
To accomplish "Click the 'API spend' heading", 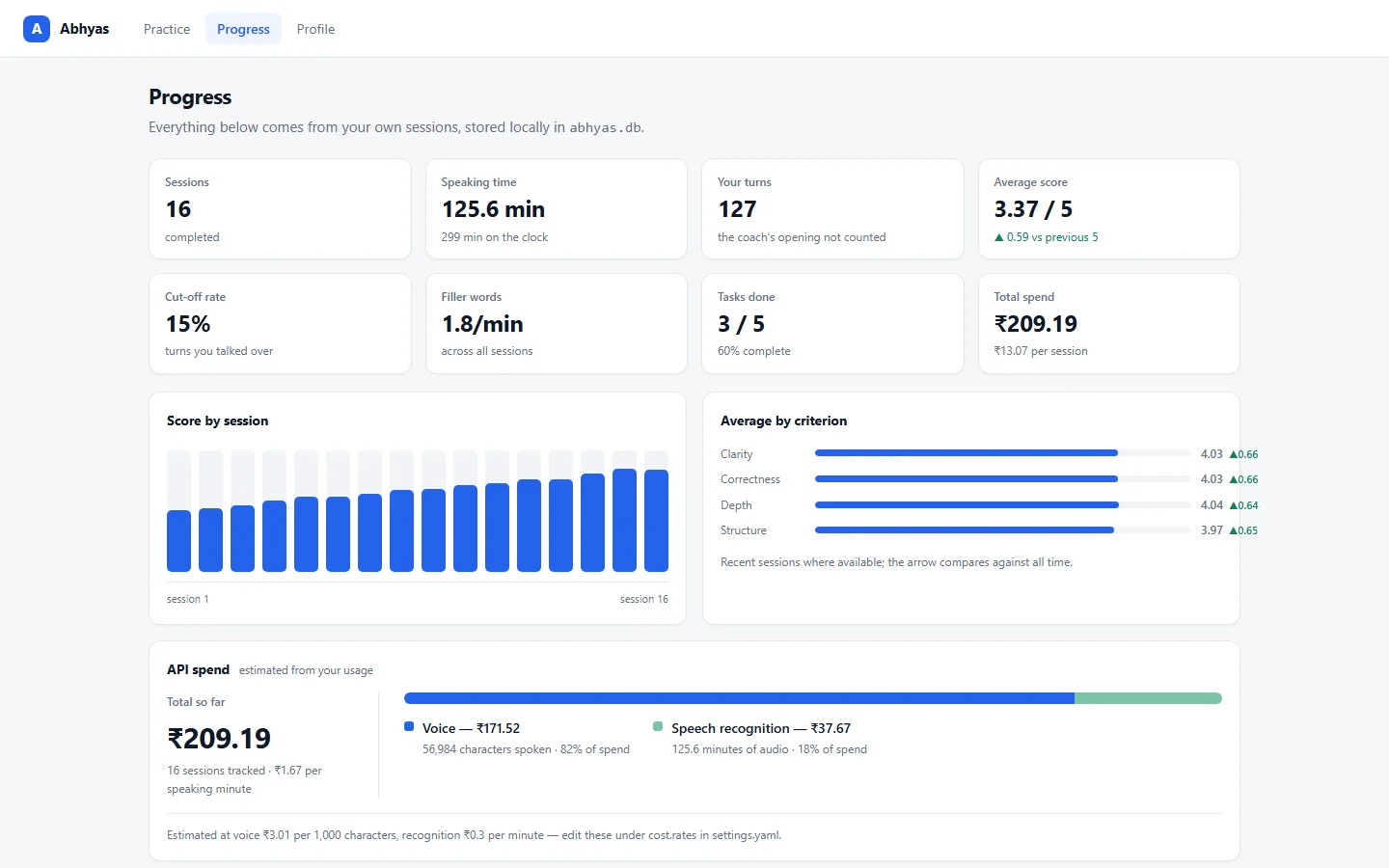I will [198, 669].
